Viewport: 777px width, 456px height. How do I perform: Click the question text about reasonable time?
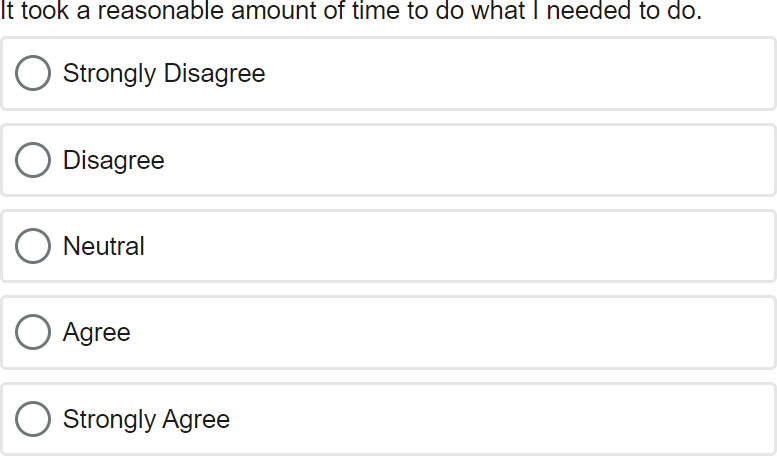pyautogui.click(x=350, y=12)
